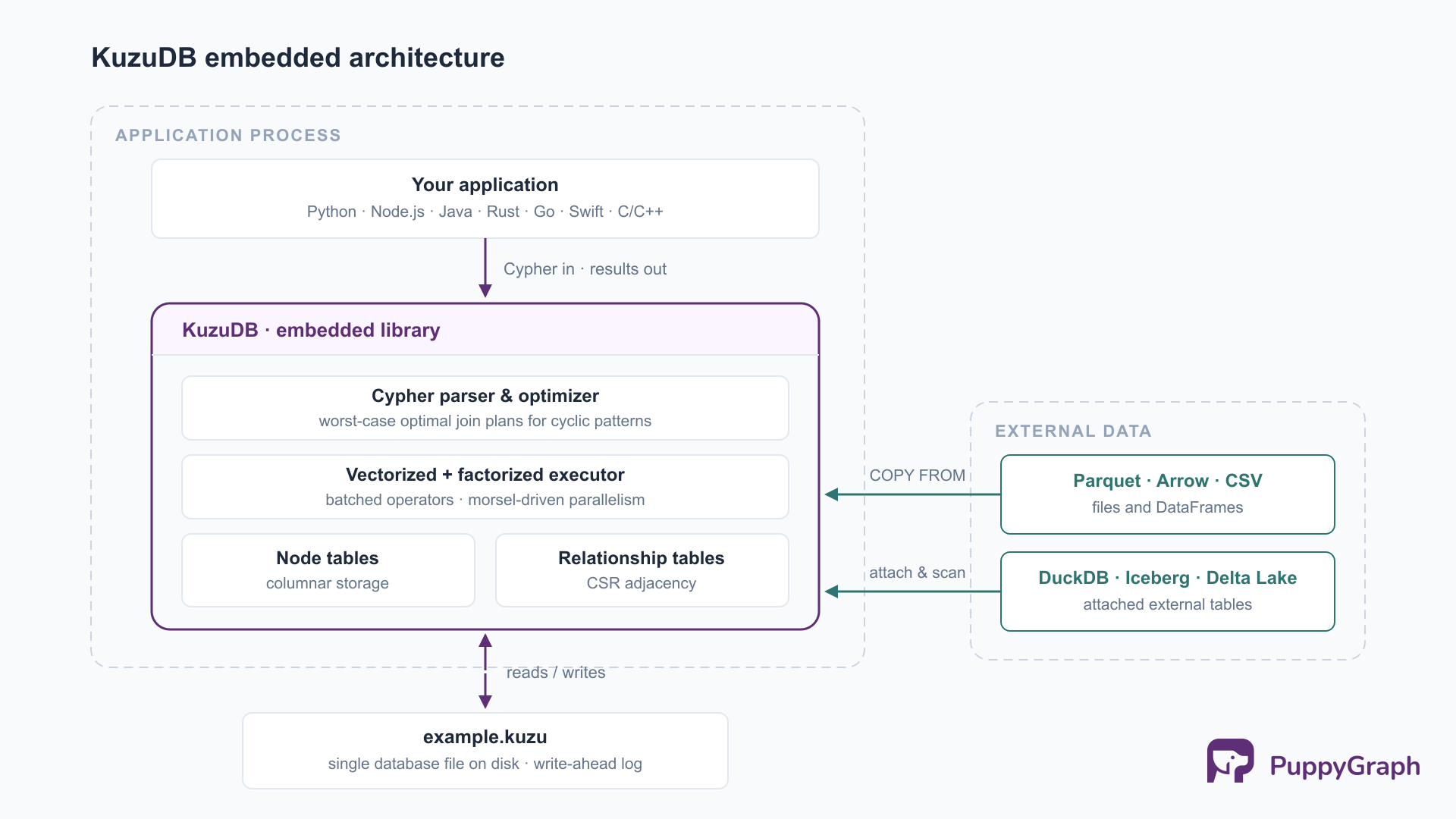Click the 'COPY FROM' arrow label
Viewport: 1456px width, 819px height.
(918, 475)
